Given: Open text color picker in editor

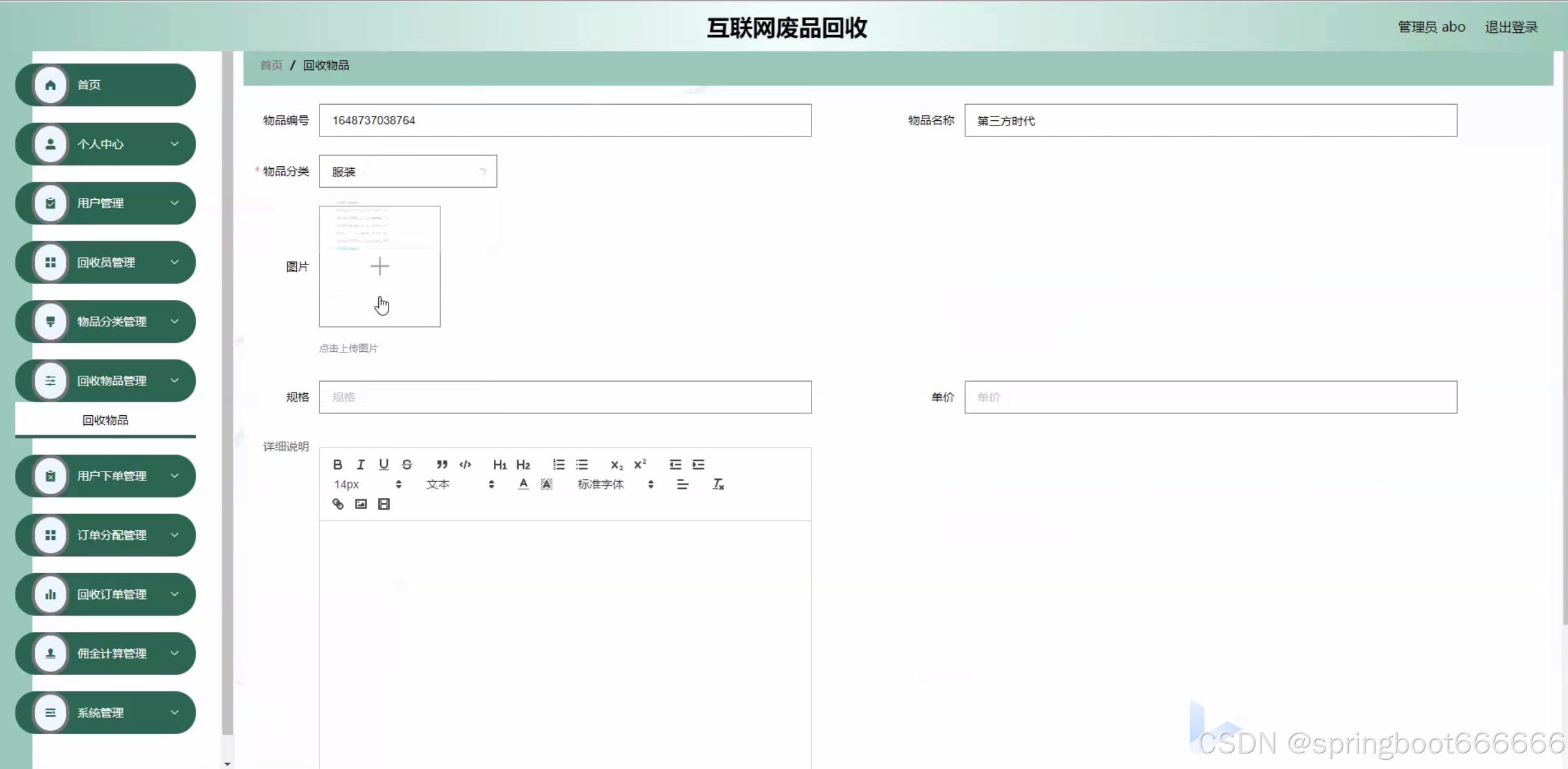Looking at the screenshot, I should coord(523,484).
